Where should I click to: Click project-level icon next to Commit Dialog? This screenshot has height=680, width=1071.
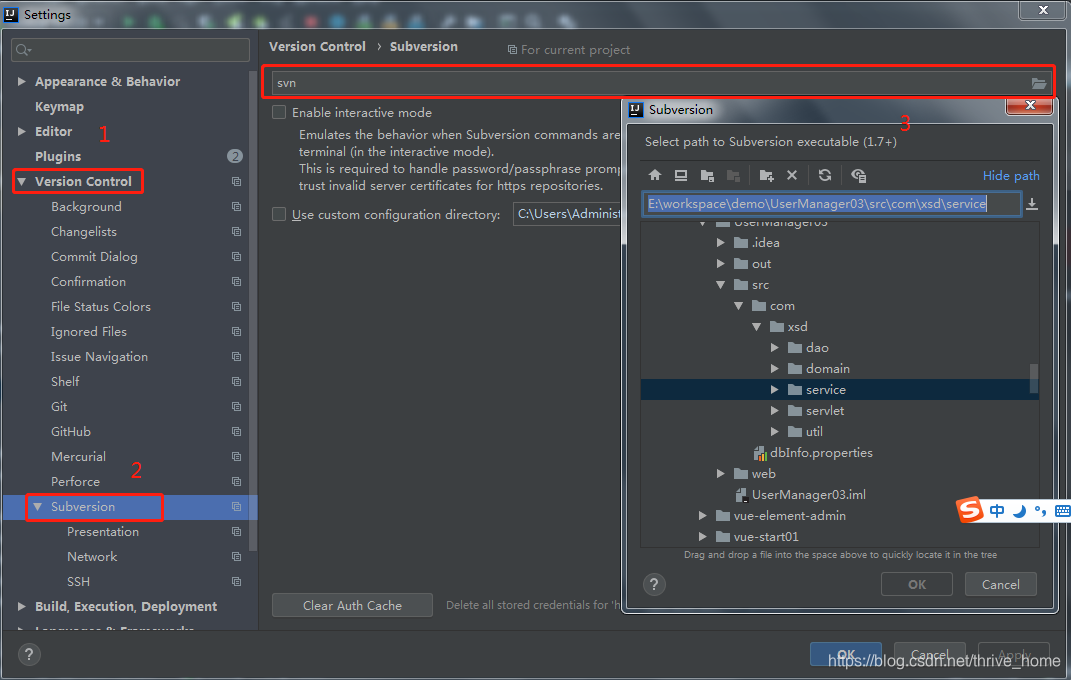(236, 257)
